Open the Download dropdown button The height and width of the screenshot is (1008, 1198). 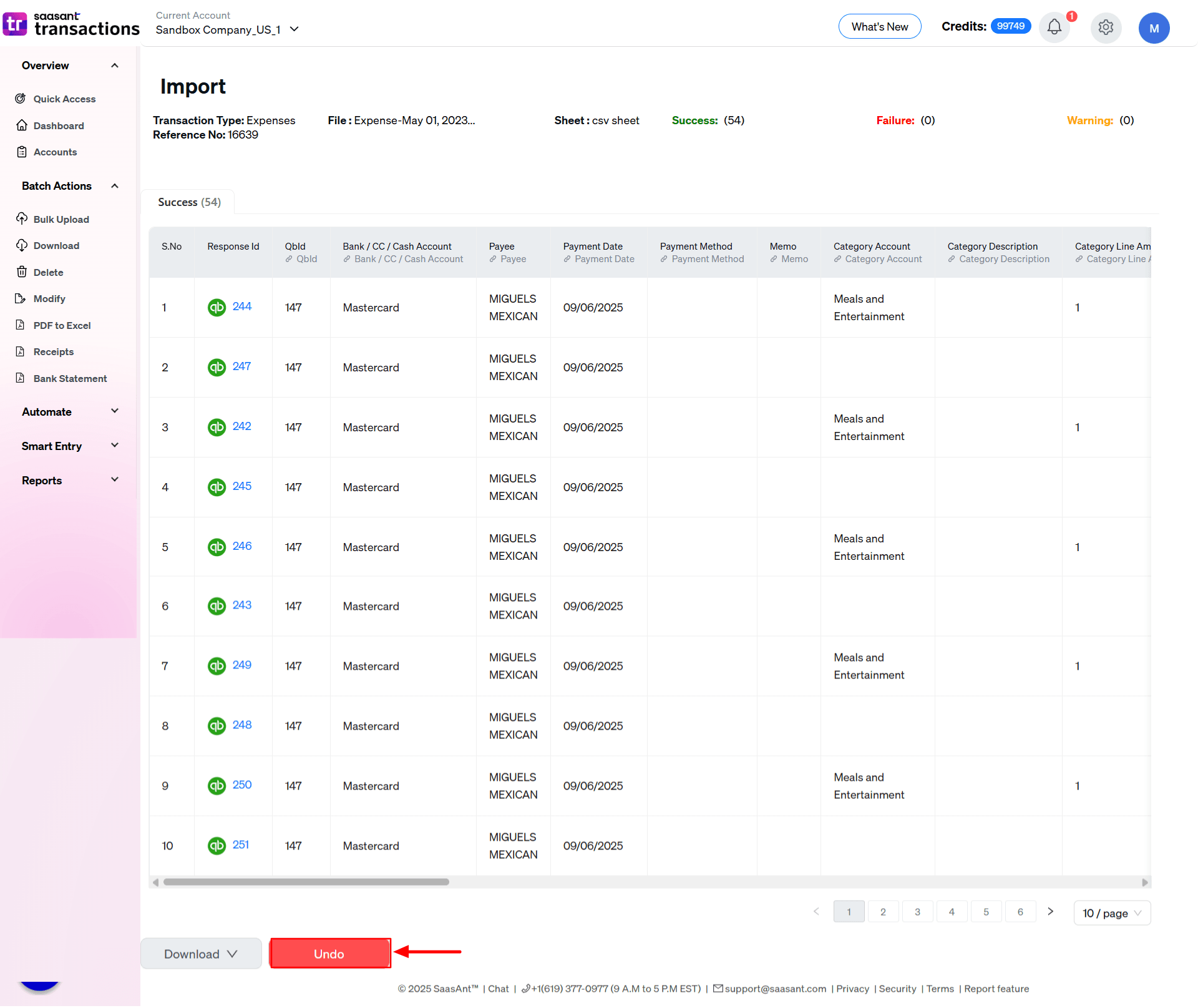point(201,954)
